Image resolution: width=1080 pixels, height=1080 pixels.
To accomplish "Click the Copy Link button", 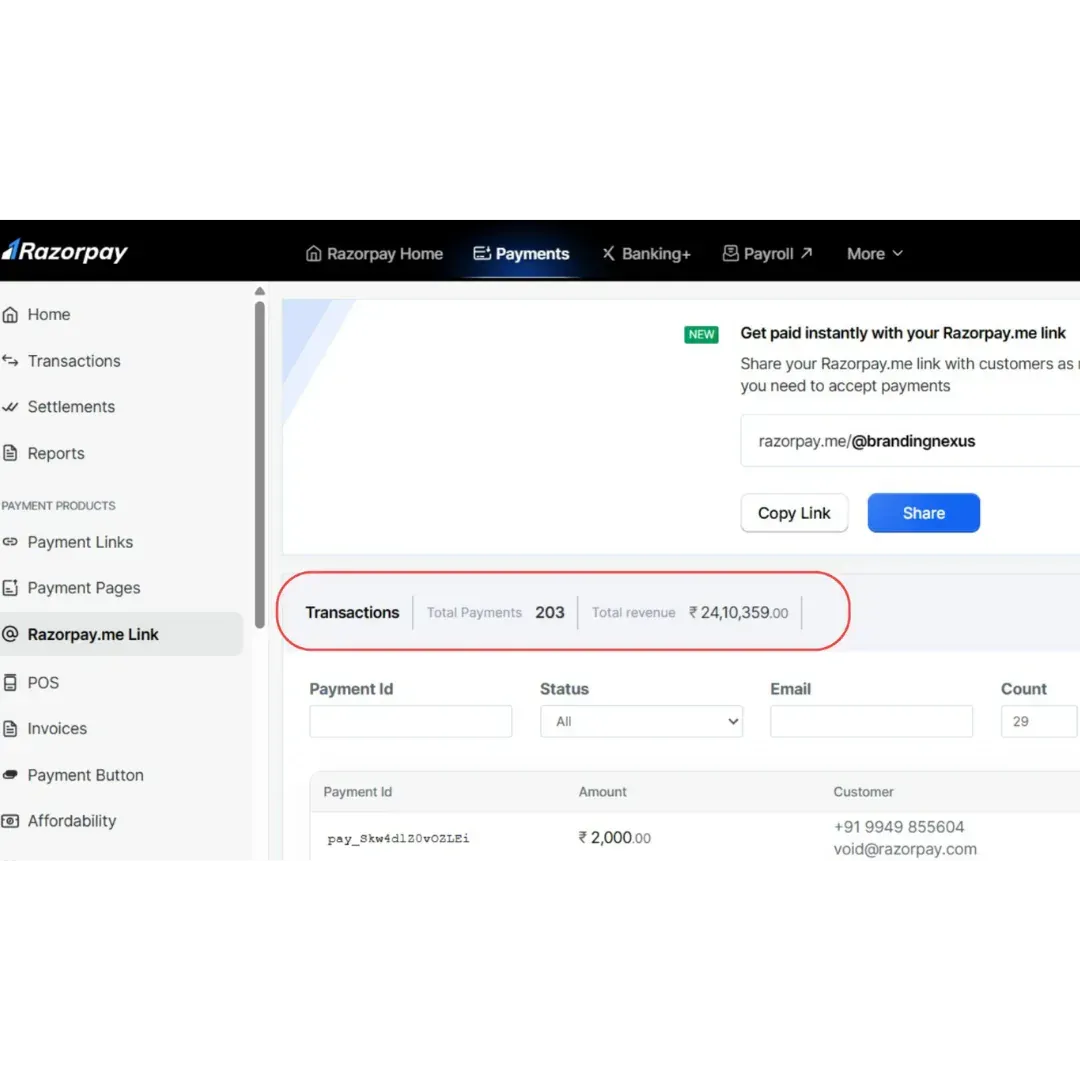I will pos(794,513).
